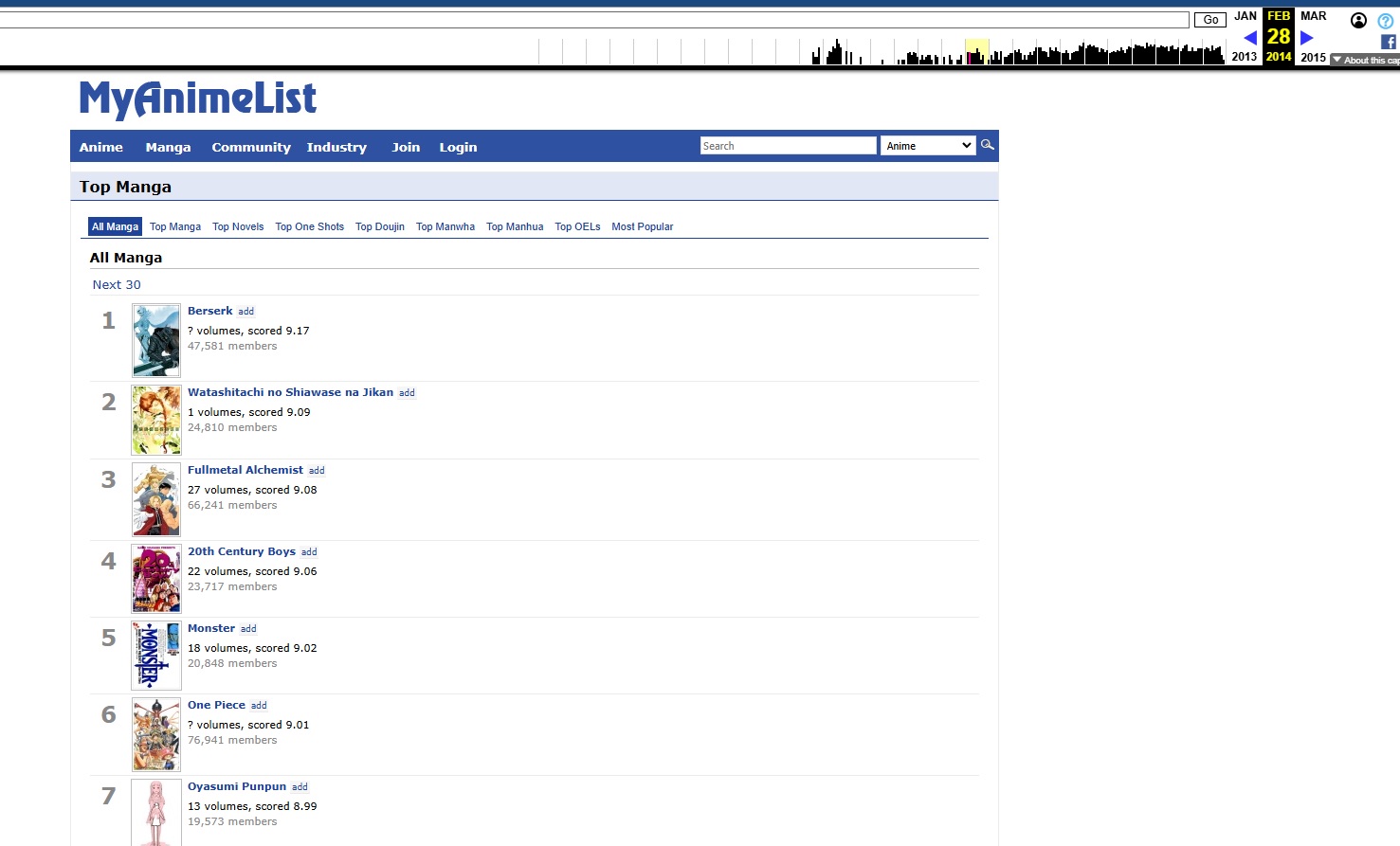Go to previous capture arrow
Screen dimensions: 1400x846
pos(1250,38)
